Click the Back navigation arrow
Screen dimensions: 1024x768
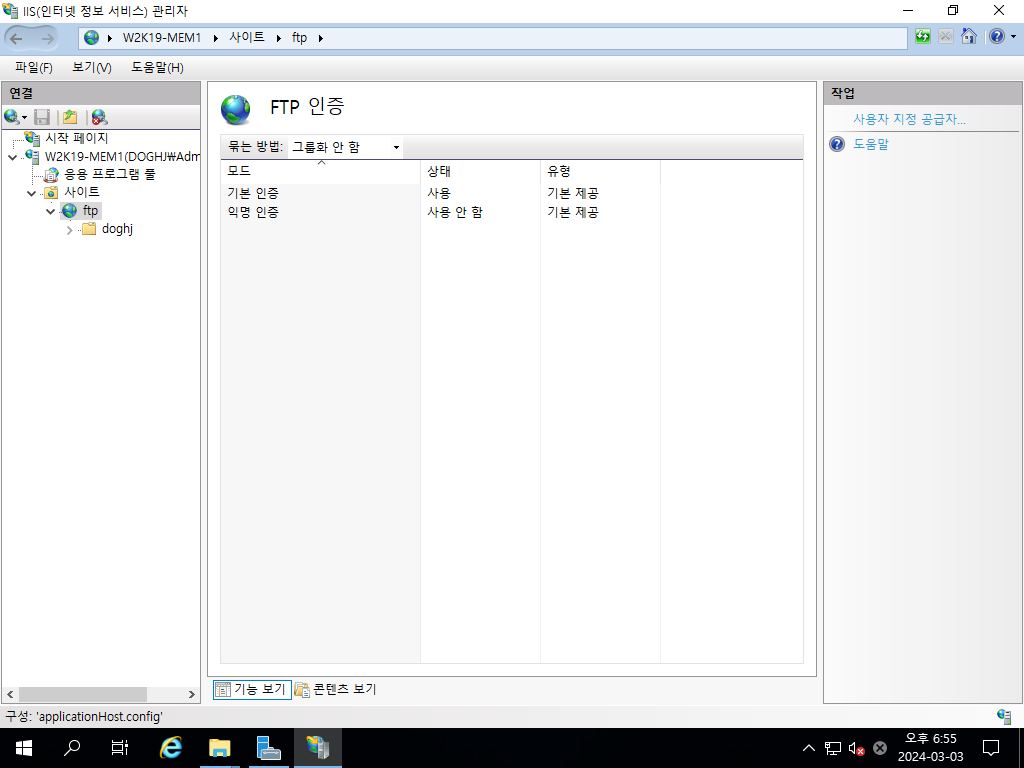click(16, 39)
